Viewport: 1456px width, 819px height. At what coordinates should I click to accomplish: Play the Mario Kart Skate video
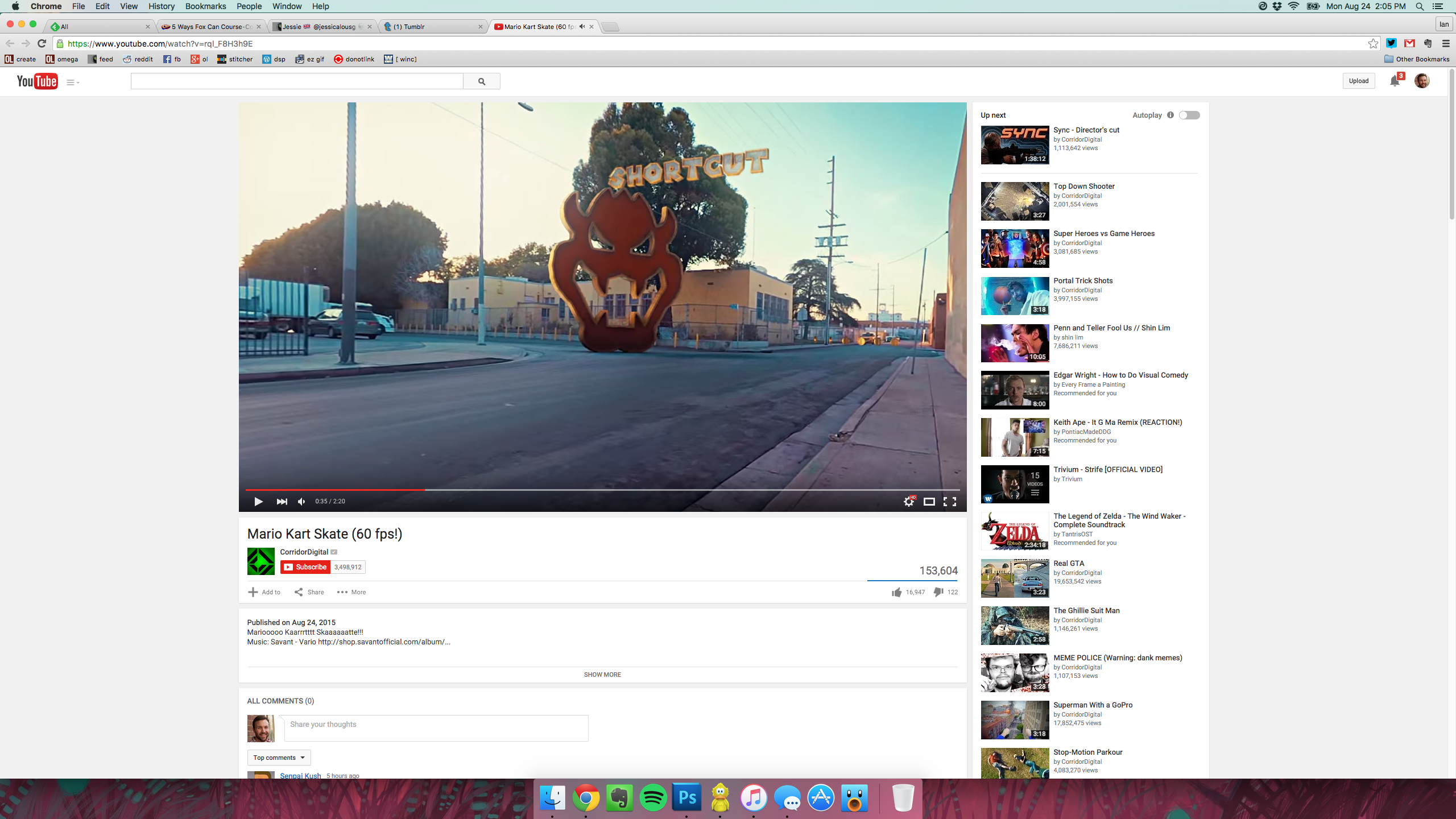coord(258,501)
